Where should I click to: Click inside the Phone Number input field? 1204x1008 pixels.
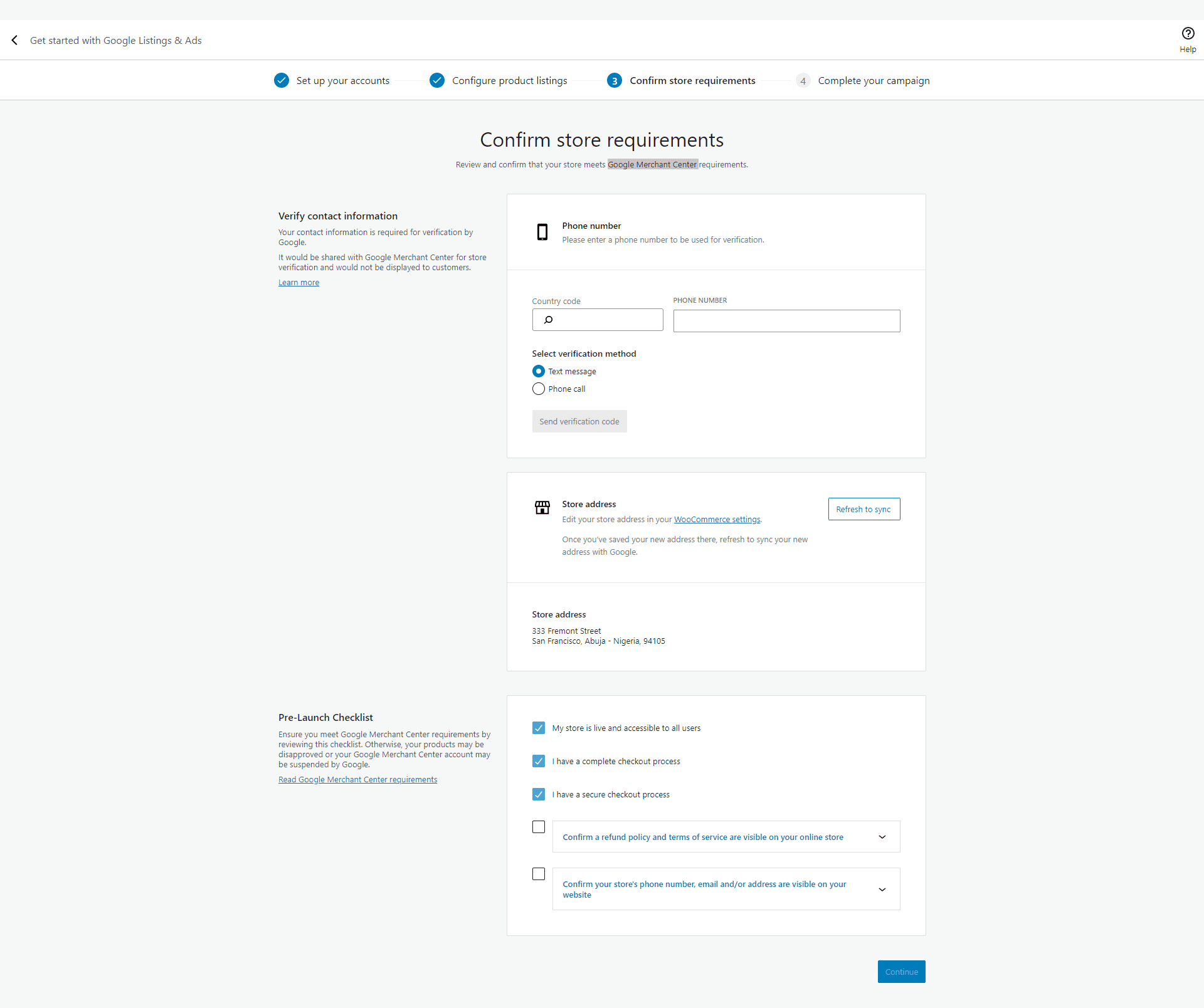pos(786,320)
